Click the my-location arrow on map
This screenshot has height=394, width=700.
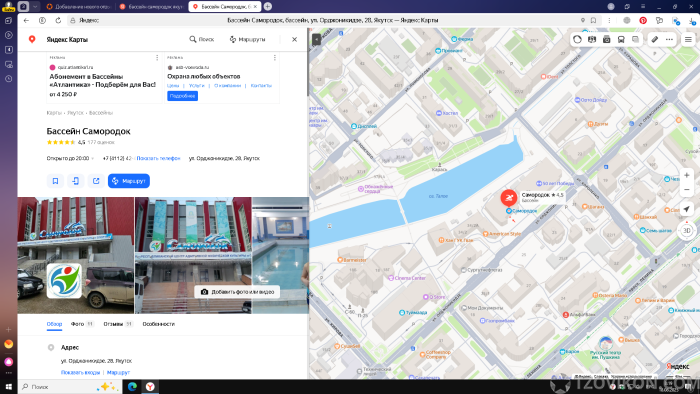pyautogui.click(x=687, y=208)
